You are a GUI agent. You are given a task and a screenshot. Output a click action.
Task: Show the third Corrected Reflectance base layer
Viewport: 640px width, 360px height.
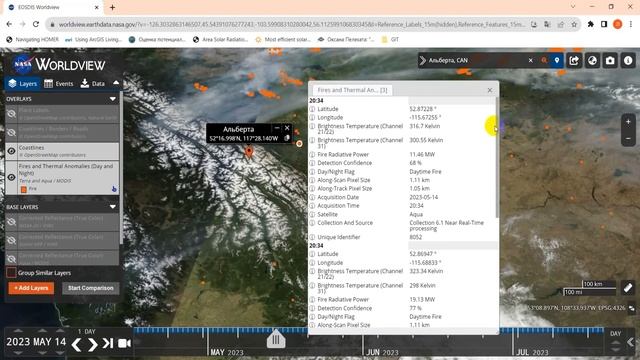11,258
